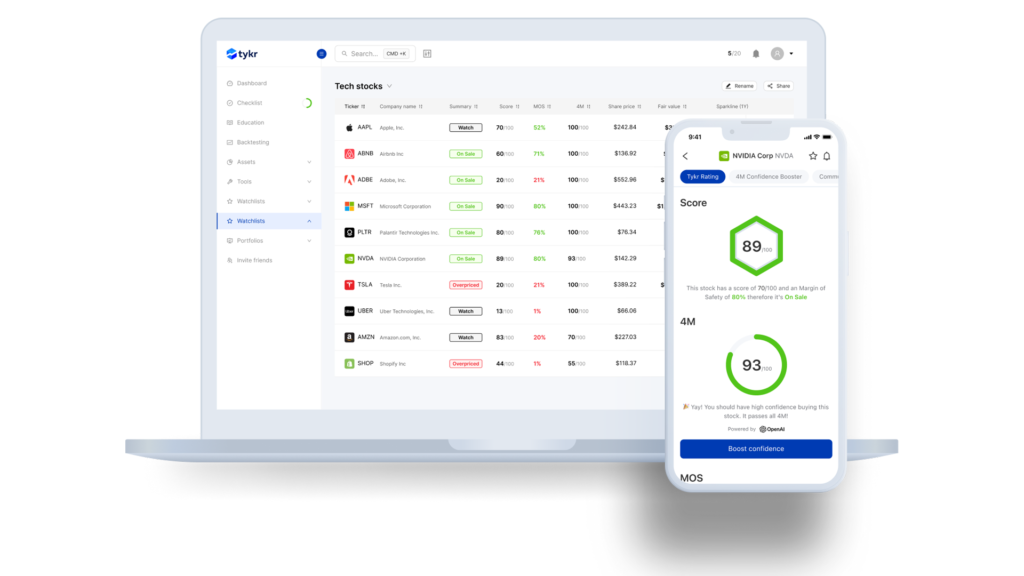Expand the Tech stocks watchlist dropdown
Image resolution: width=1024 pixels, height=576 pixels.
[390, 87]
